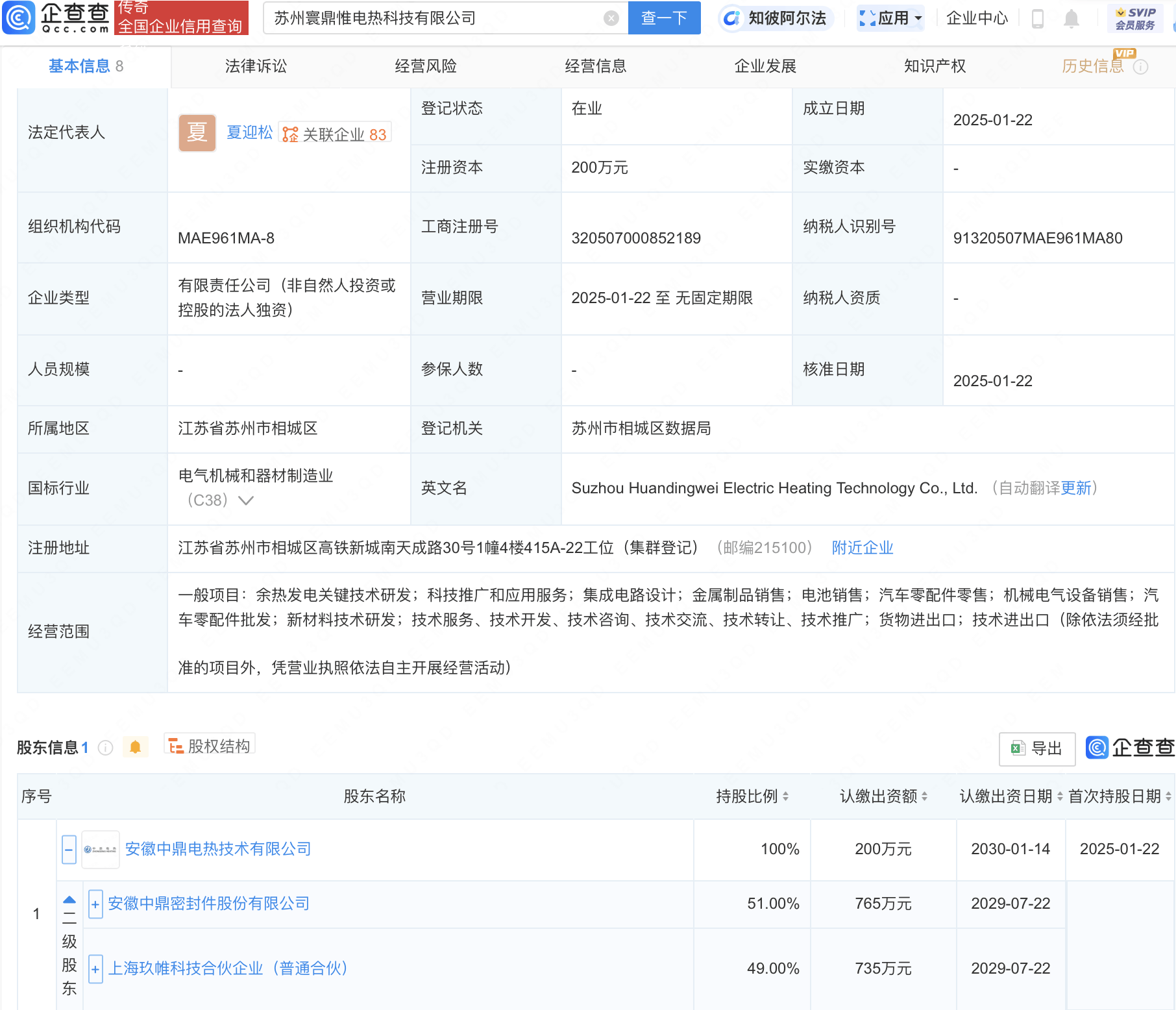Click 735万元 contribution cell
This screenshot has width=1176, height=1010.
tap(883, 968)
